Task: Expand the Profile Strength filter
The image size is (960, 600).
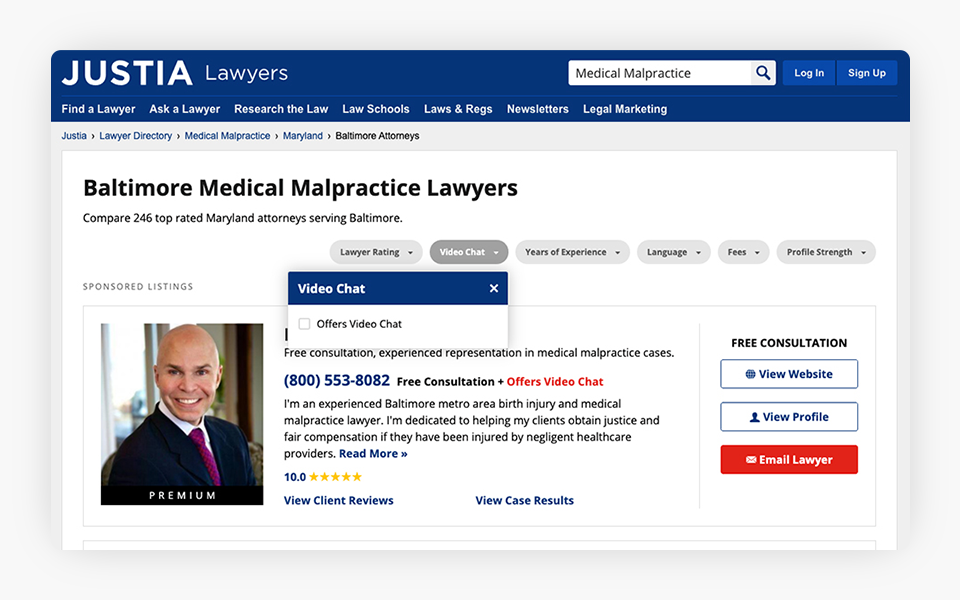Action: coord(825,252)
